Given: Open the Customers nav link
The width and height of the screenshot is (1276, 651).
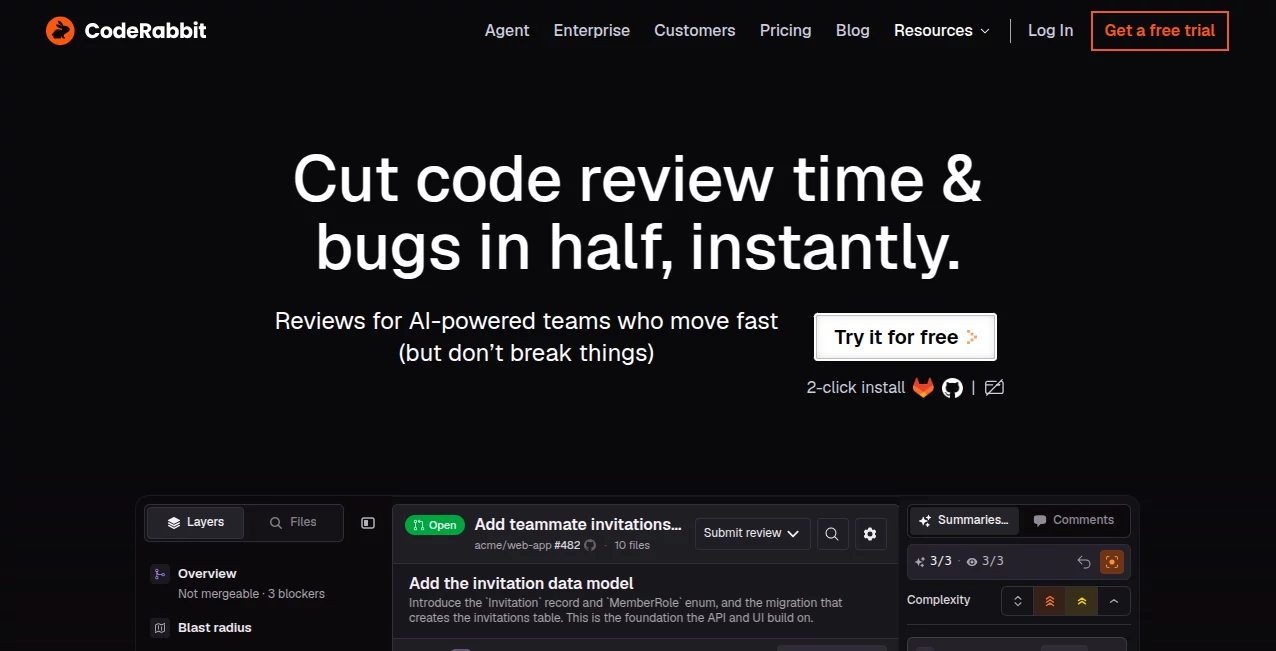Looking at the screenshot, I should [695, 31].
